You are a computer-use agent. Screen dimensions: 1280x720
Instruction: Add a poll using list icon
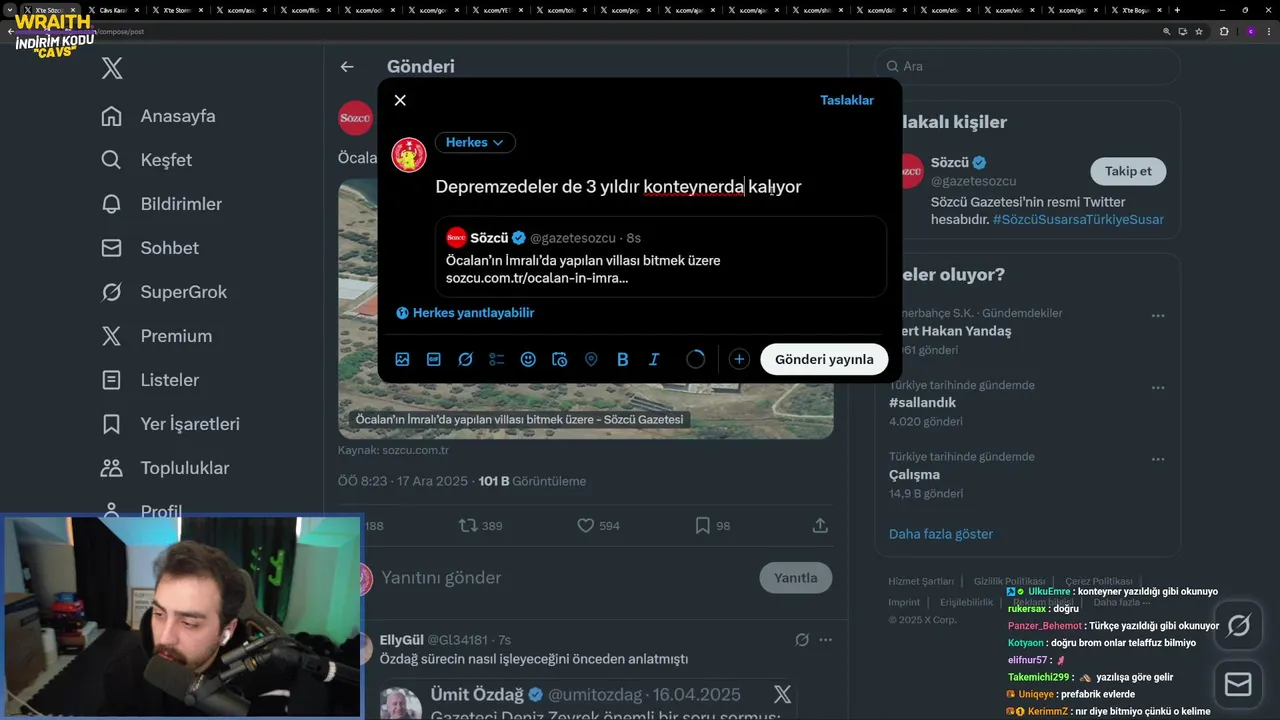point(497,359)
